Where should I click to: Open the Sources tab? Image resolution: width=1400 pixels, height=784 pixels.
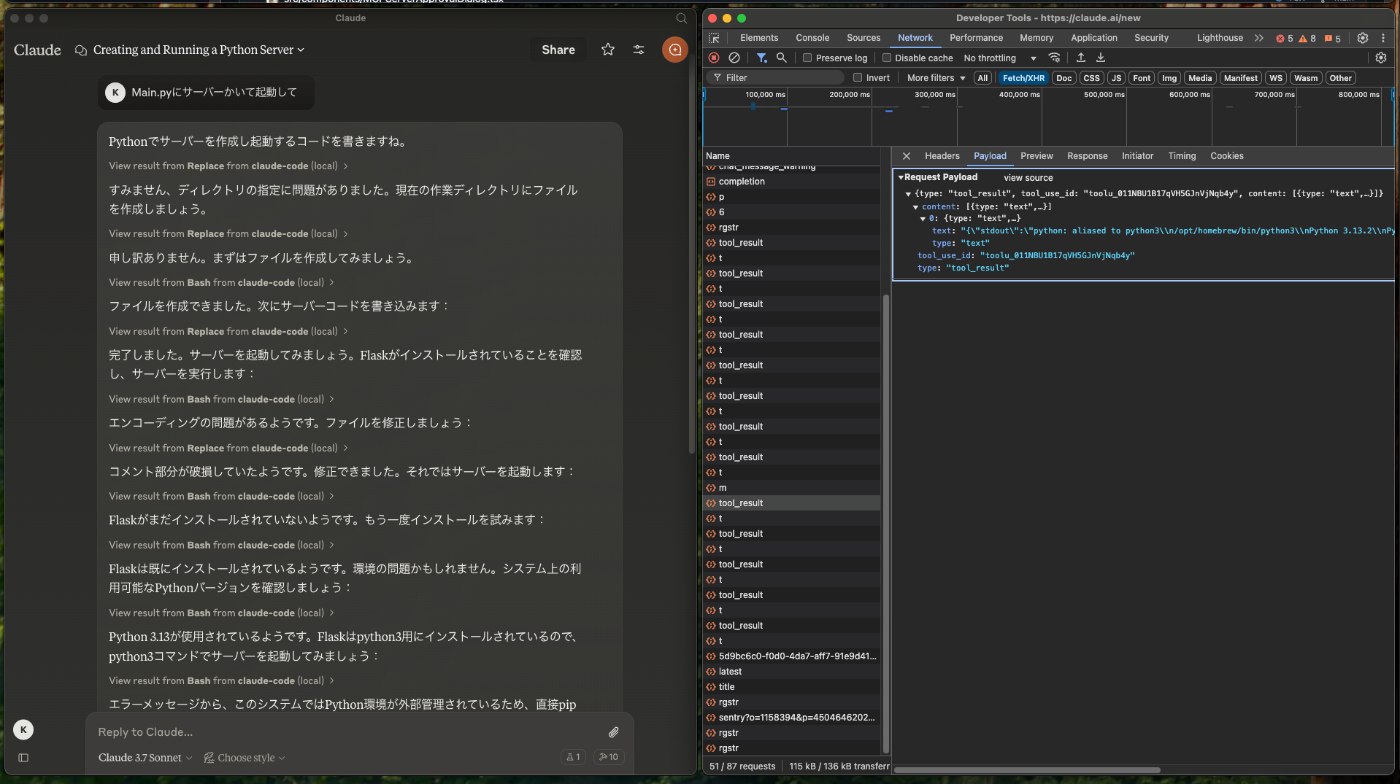863,38
